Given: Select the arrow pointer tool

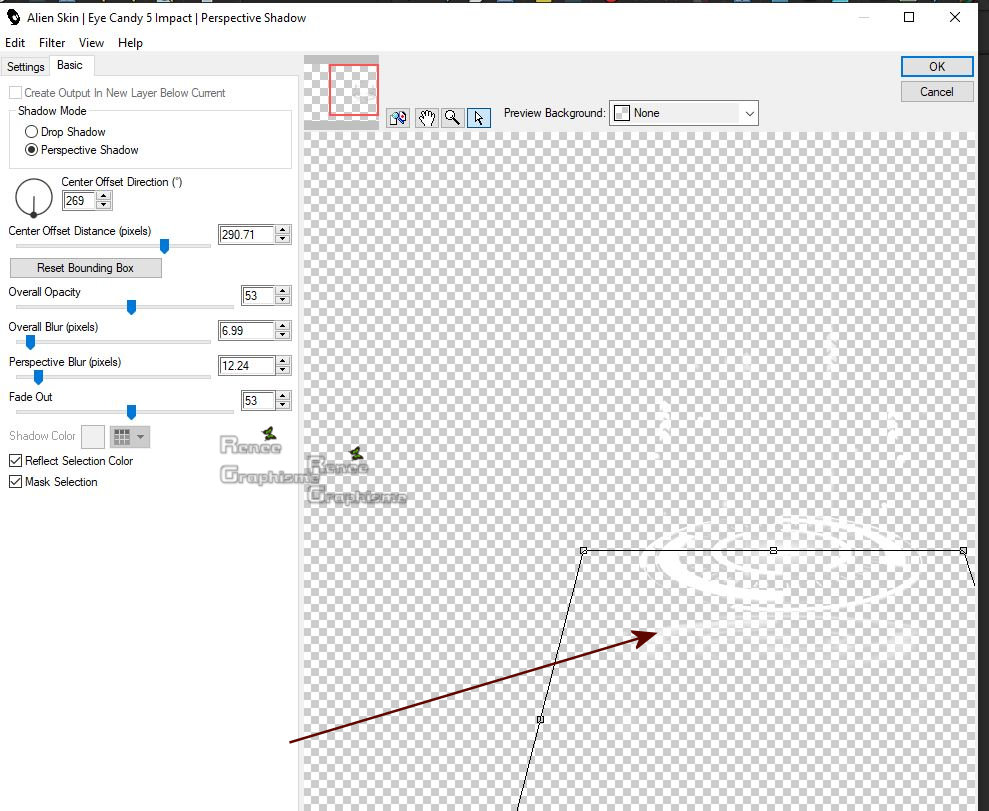Looking at the screenshot, I should point(479,117).
